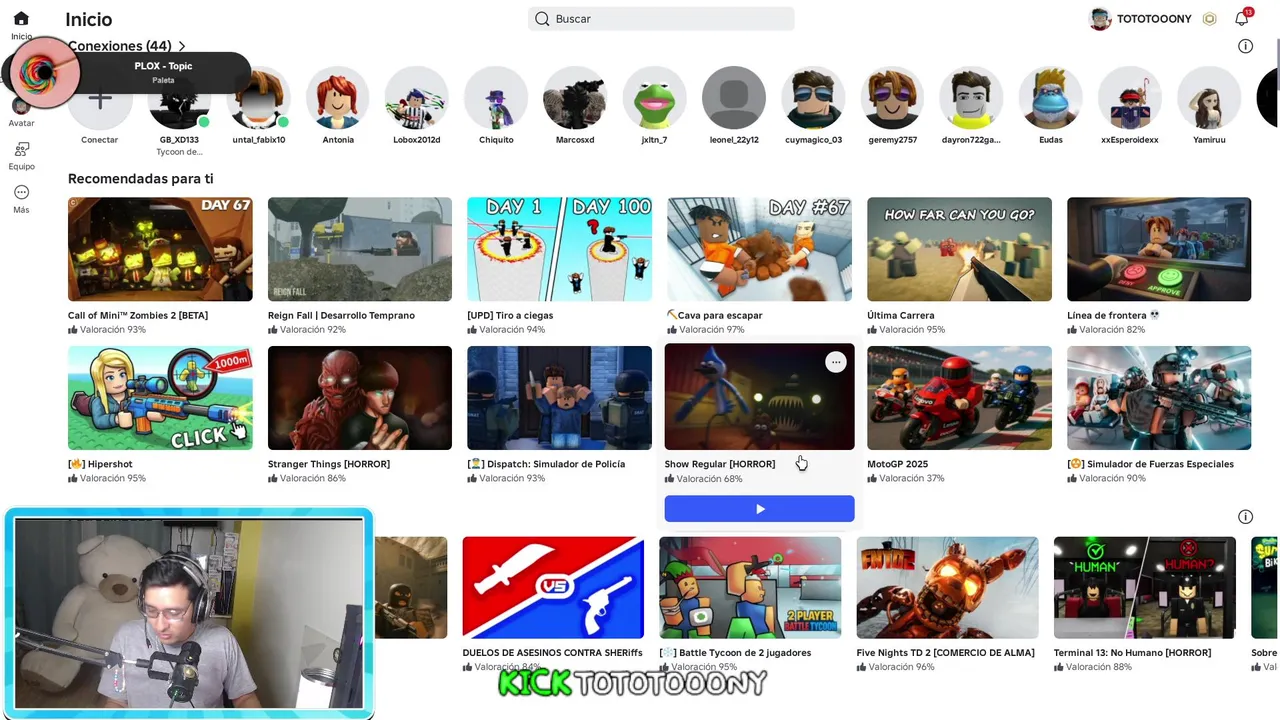Open cuymagico_03 friend avatar

pyautogui.click(x=813, y=98)
